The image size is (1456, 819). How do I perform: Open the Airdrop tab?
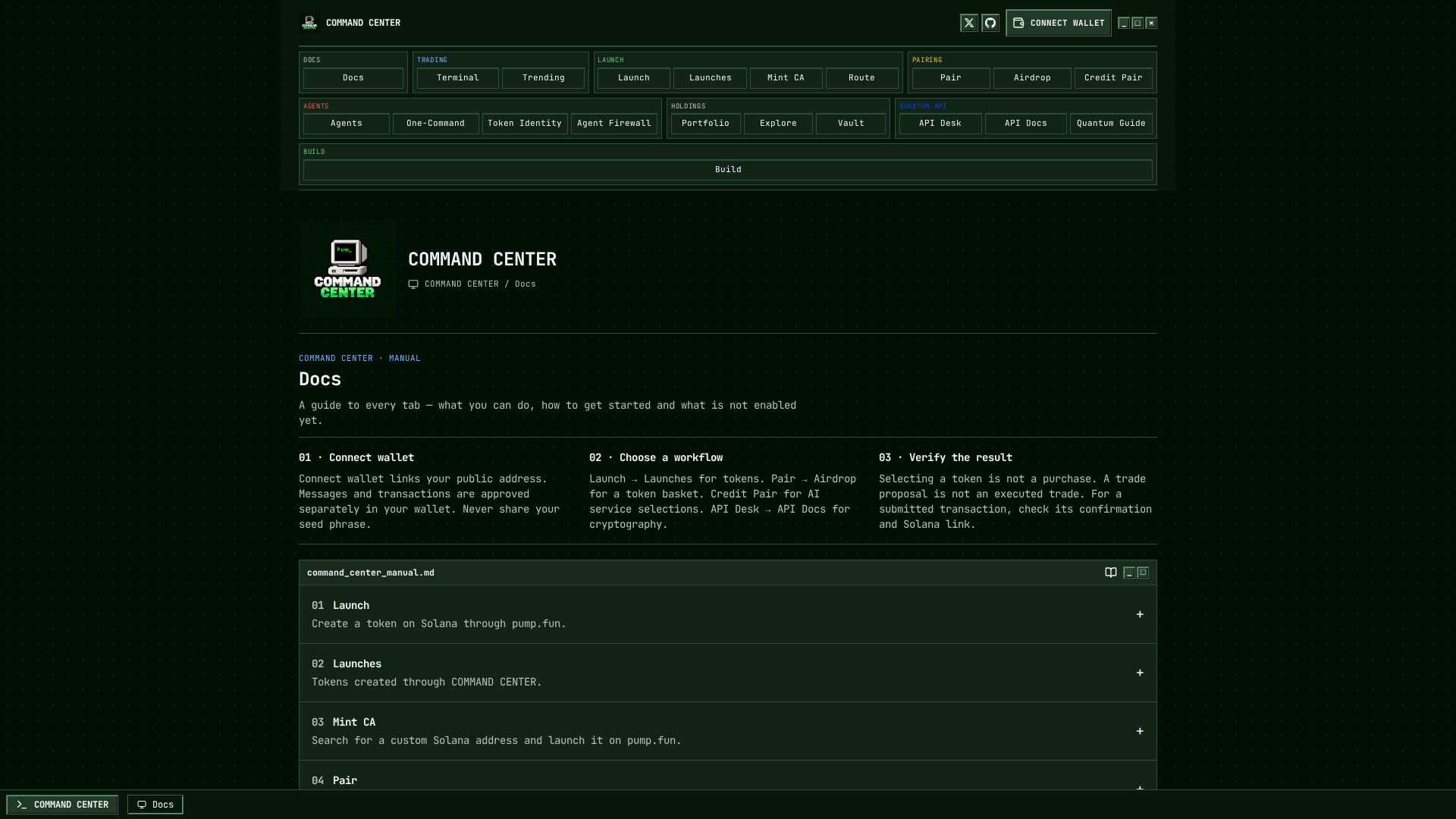[x=1032, y=78]
